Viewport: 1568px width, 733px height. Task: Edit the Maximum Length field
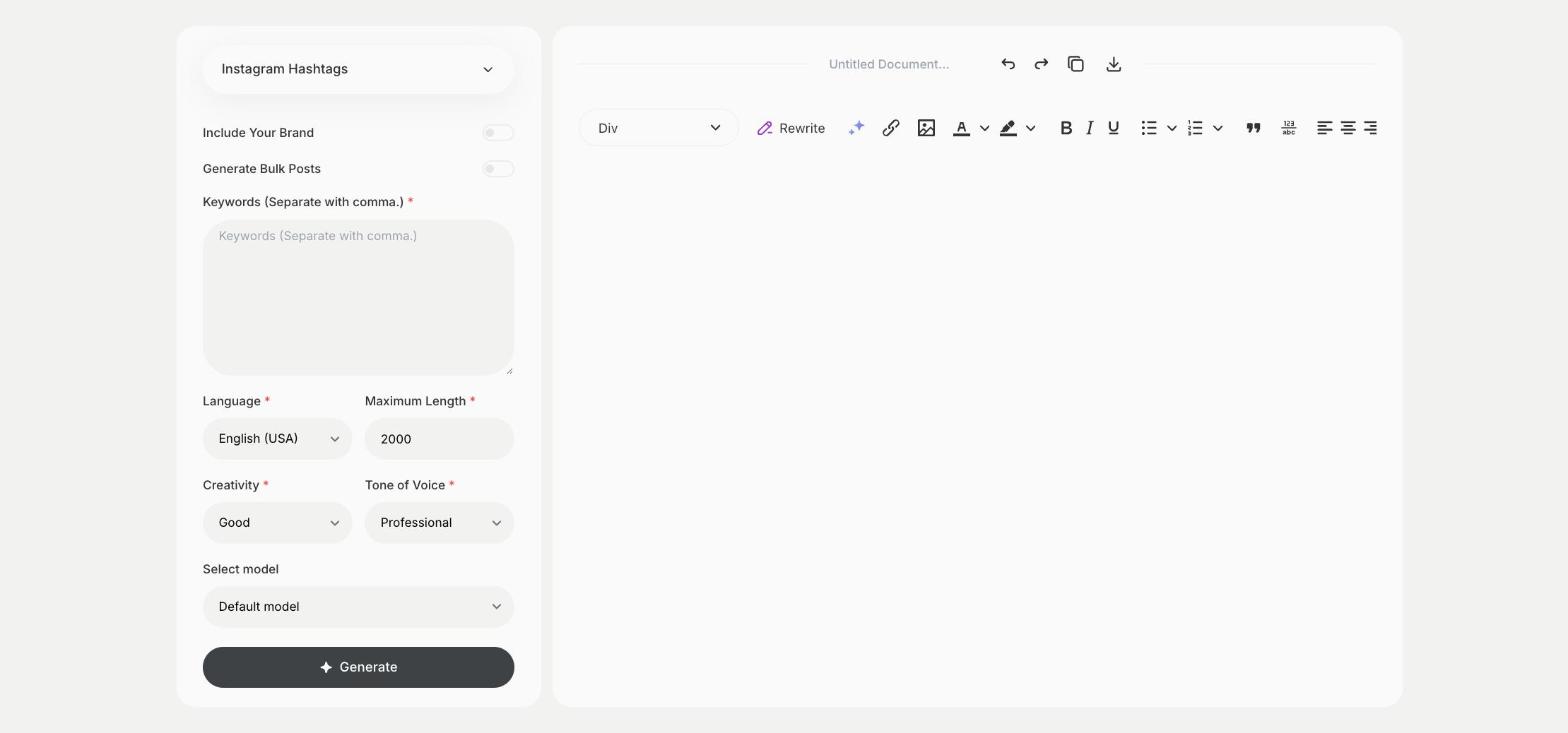pos(439,439)
